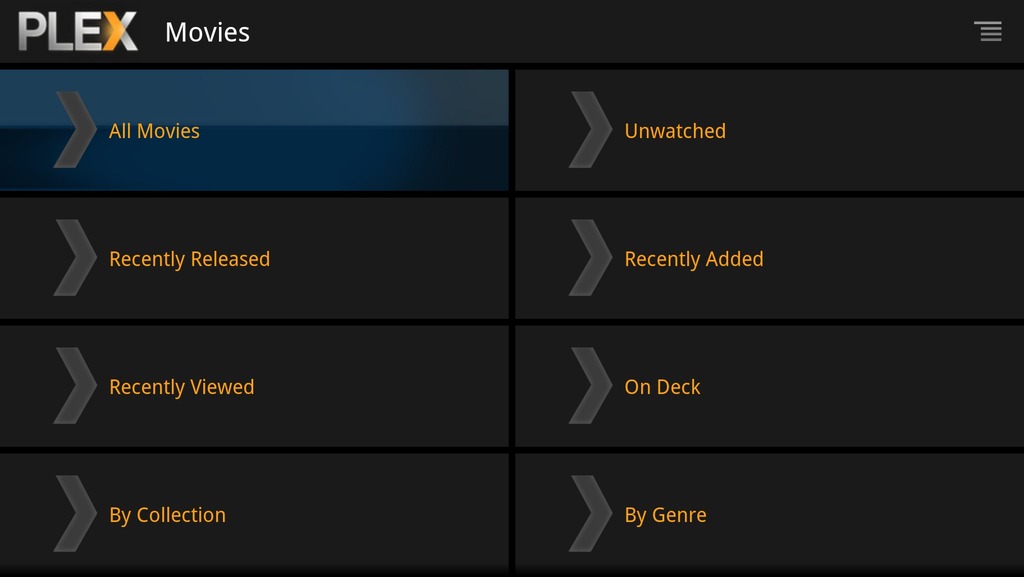The height and width of the screenshot is (577, 1024).
Task: Select the Unwatched category
Action: [675, 131]
